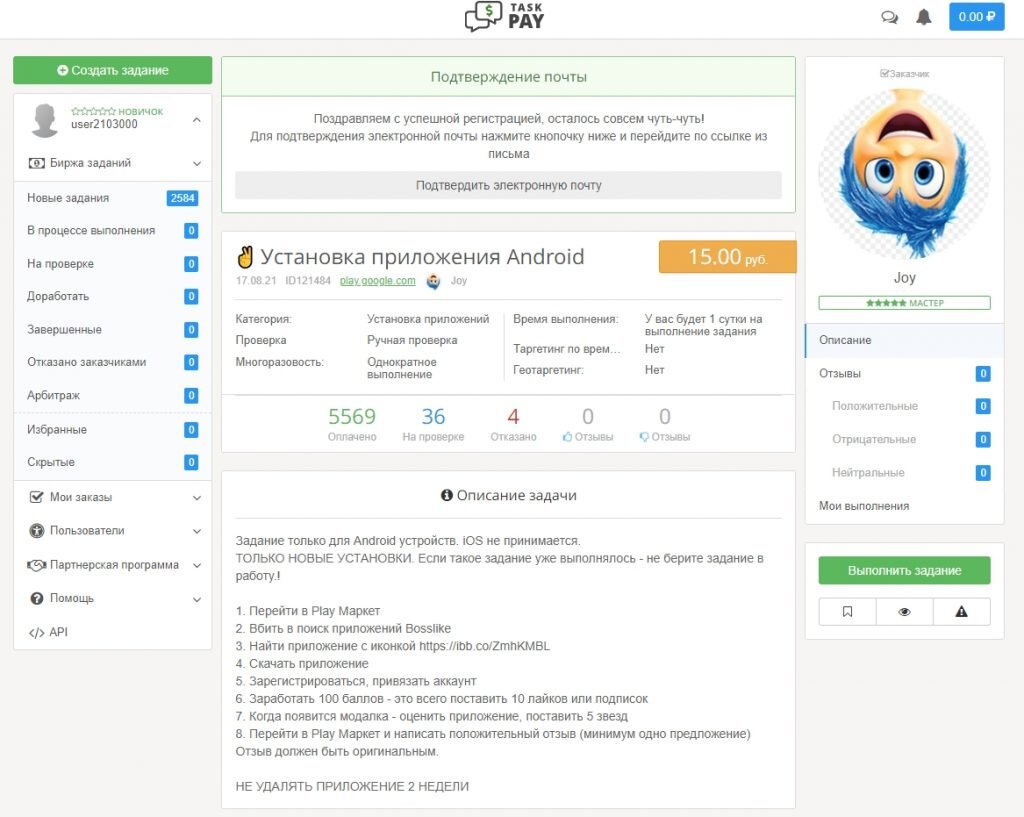Screen dimensions: 1024x817
Task: Open the chat messages icon in the header
Action: pos(890,17)
